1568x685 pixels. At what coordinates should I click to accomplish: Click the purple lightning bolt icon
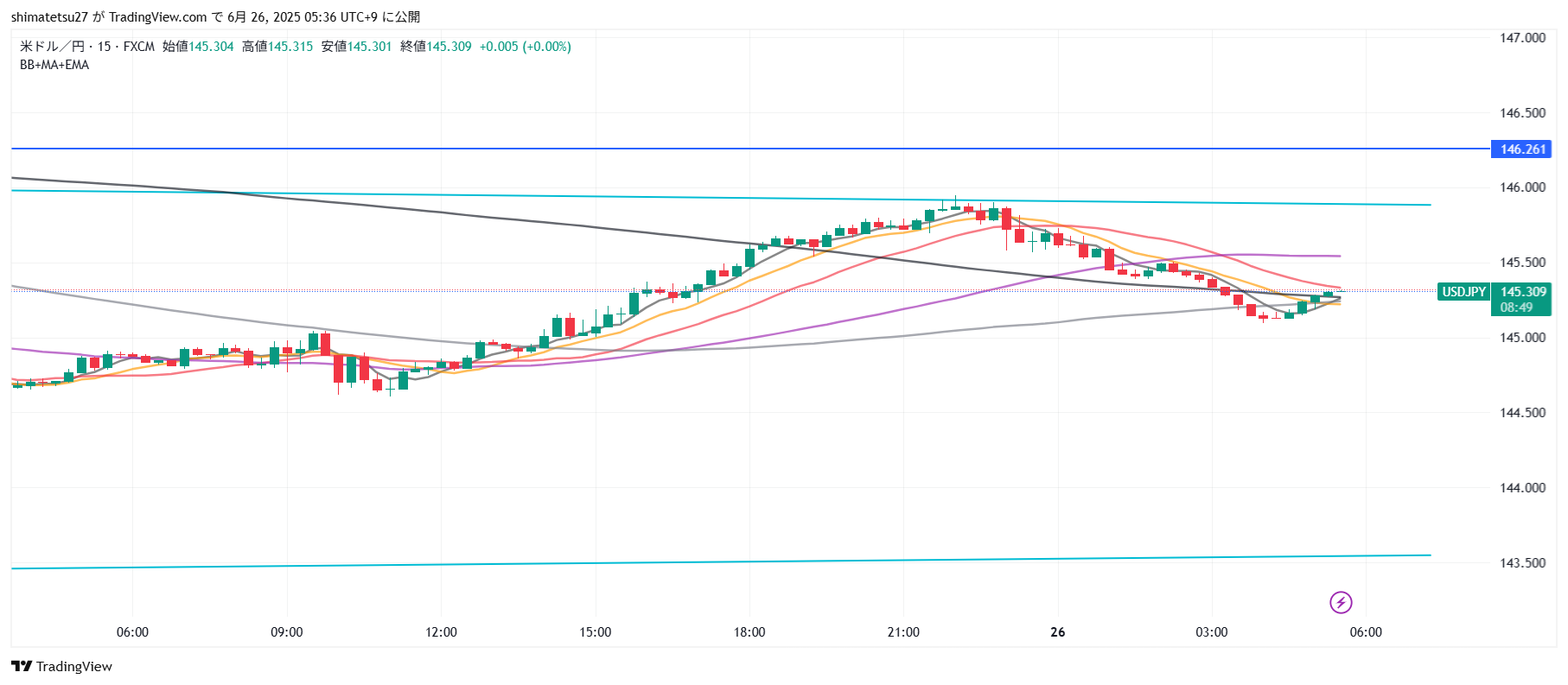tap(1341, 602)
